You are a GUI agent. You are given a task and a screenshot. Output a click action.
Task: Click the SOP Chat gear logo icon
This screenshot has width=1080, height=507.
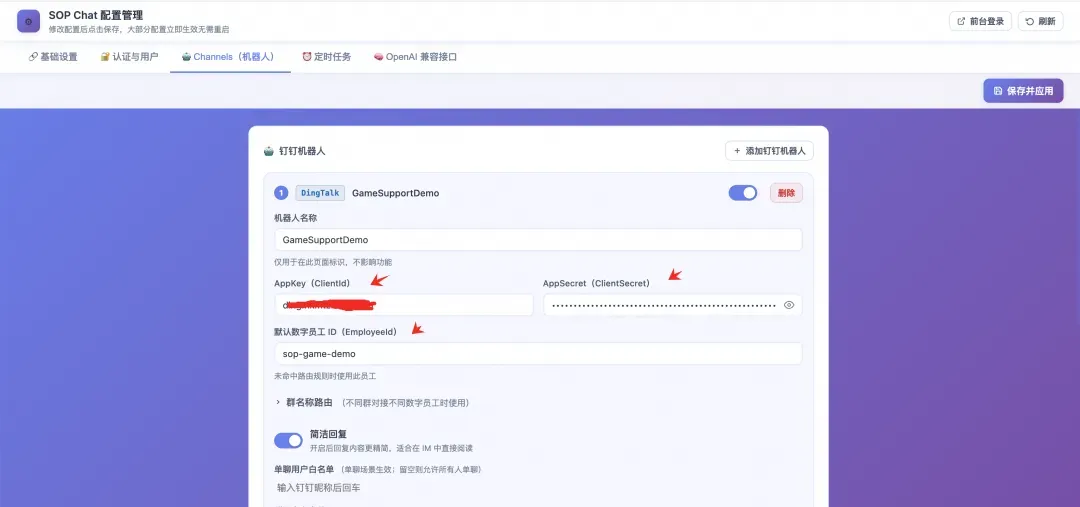tap(28, 21)
